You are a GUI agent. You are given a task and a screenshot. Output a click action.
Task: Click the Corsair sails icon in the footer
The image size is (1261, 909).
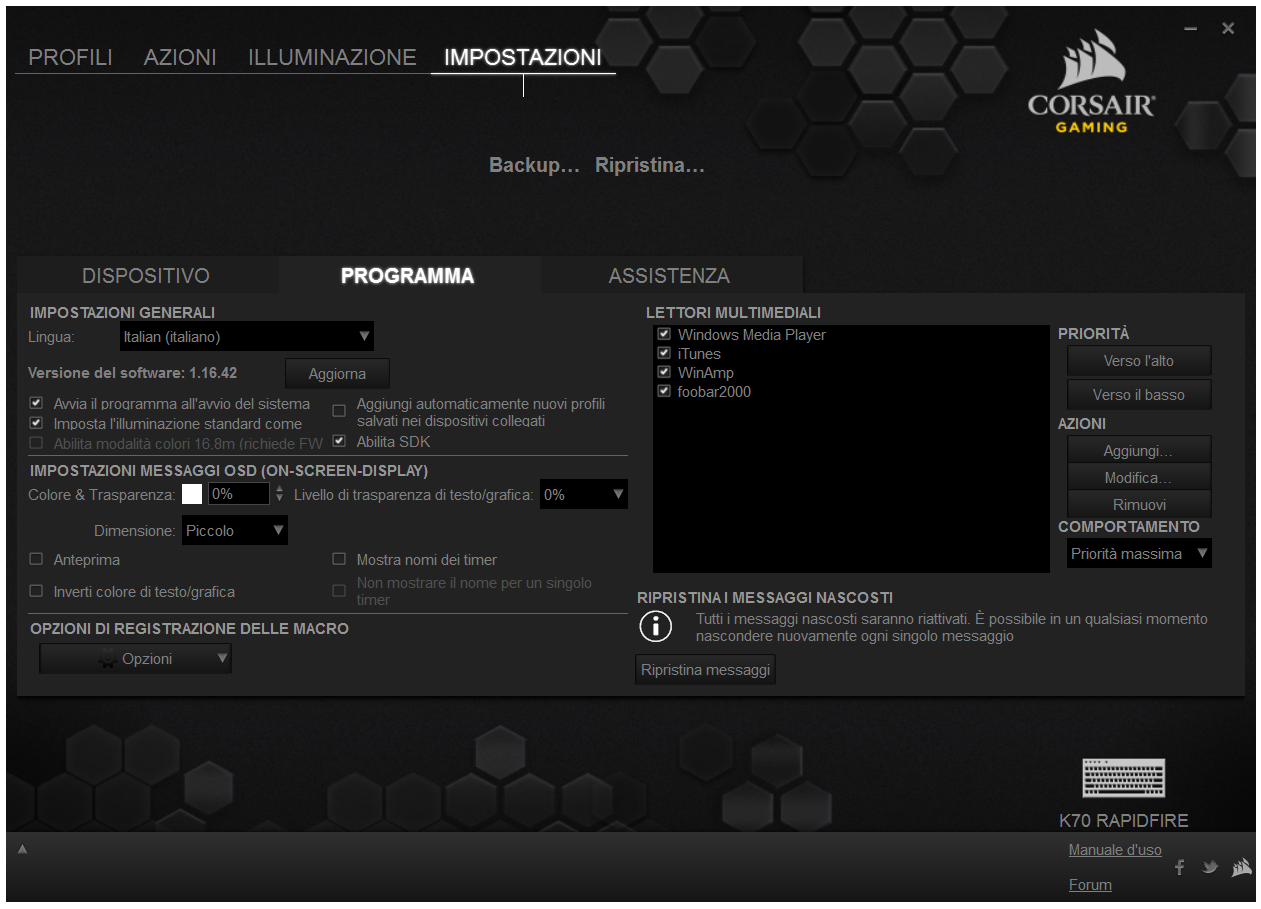coord(1241,867)
